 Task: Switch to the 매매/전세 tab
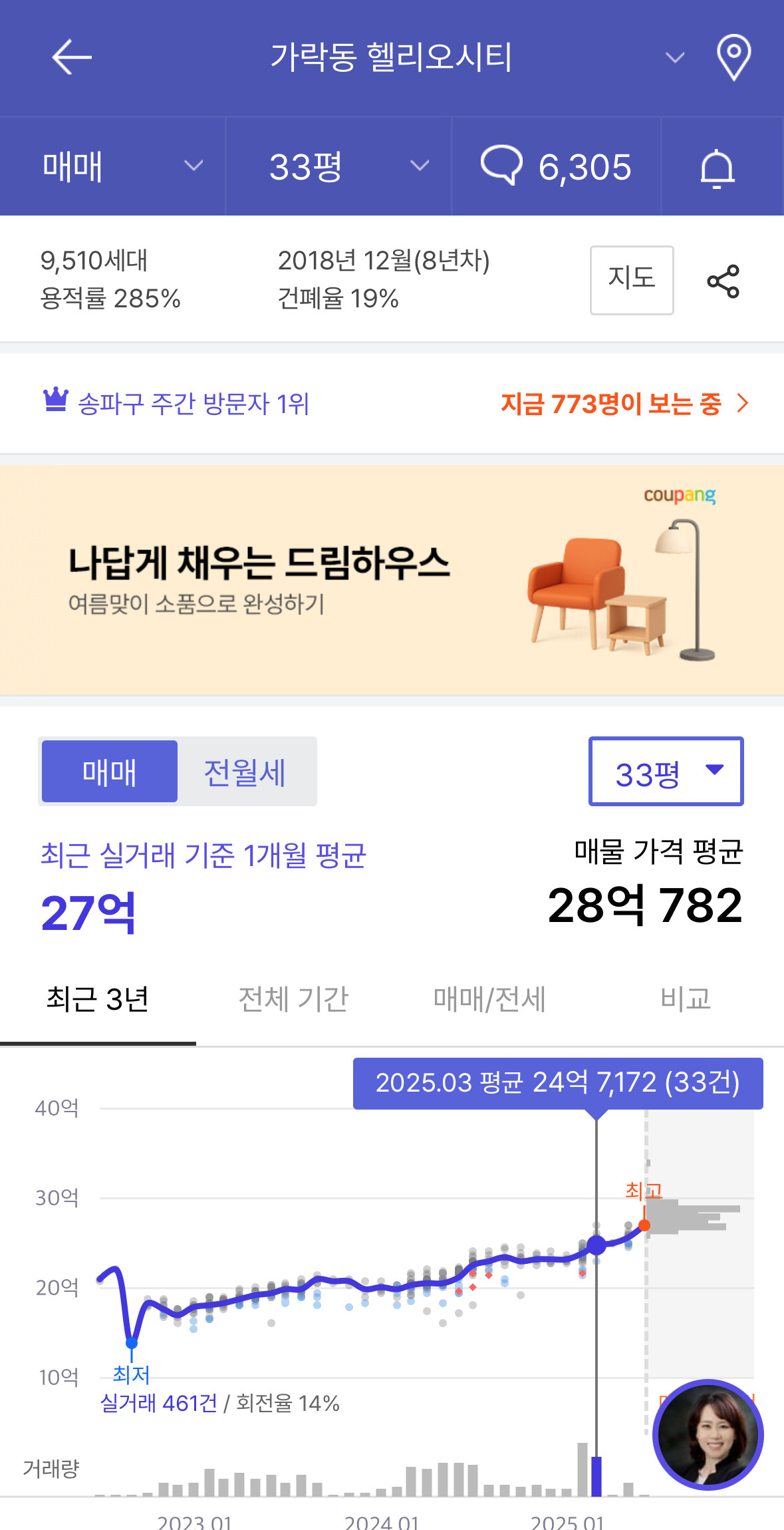pyautogui.click(x=489, y=998)
